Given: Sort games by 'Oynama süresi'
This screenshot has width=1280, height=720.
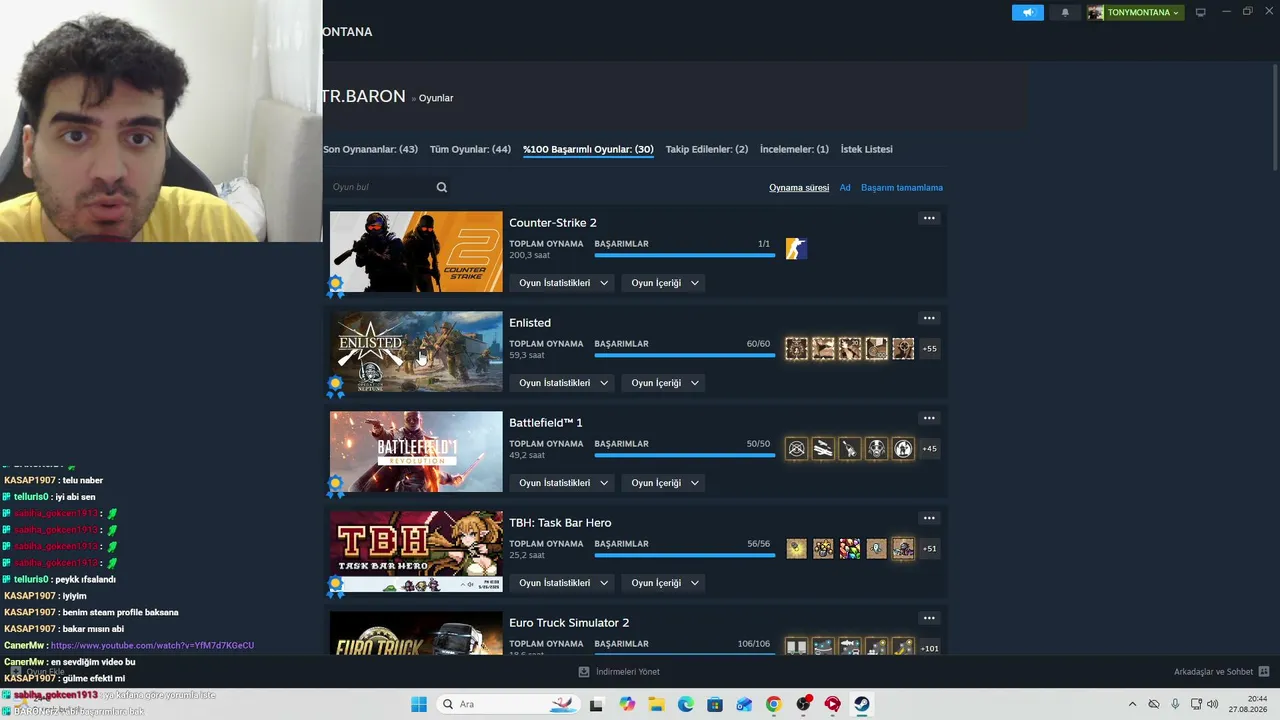Looking at the screenshot, I should click(799, 187).
